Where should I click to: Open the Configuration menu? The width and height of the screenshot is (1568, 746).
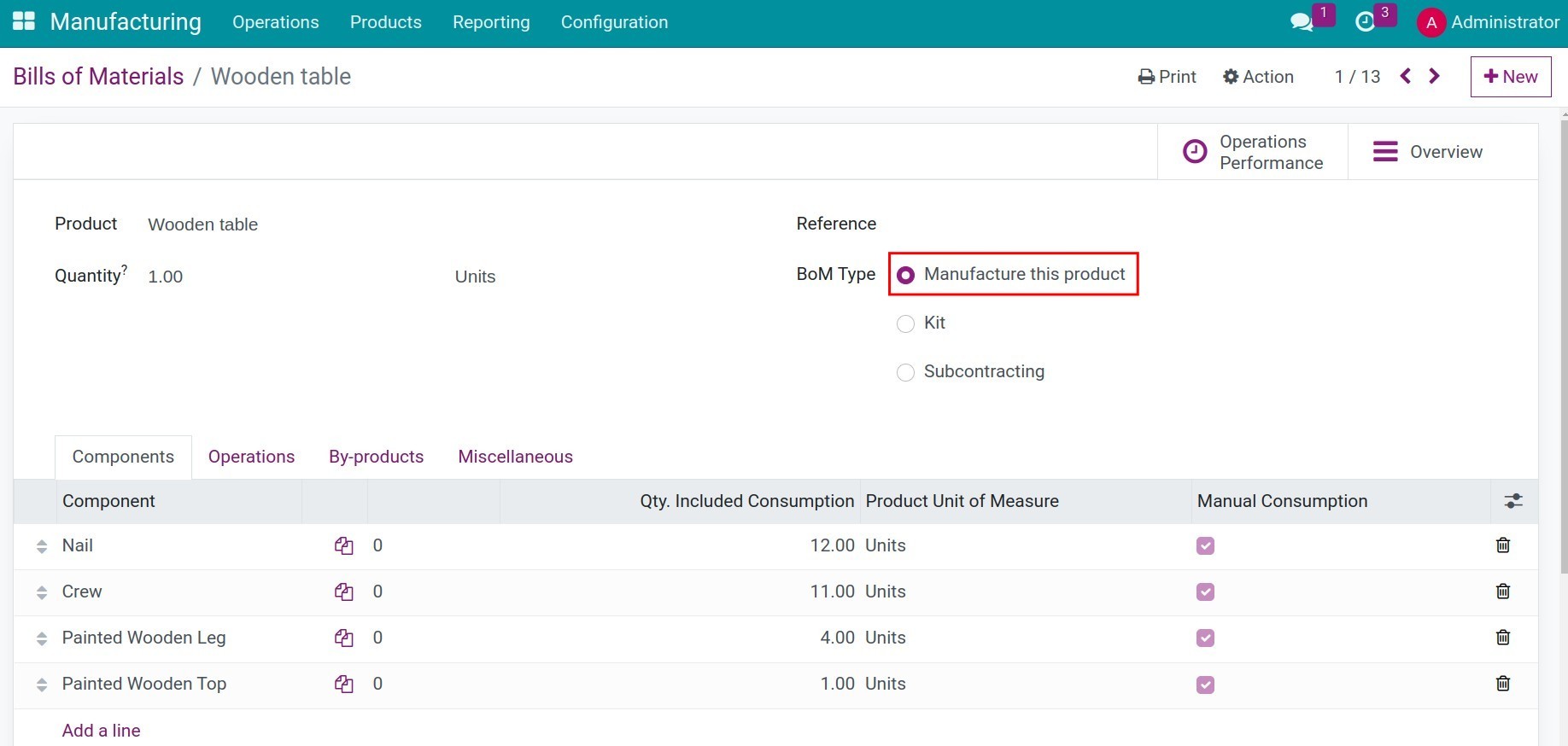(614, 22)
